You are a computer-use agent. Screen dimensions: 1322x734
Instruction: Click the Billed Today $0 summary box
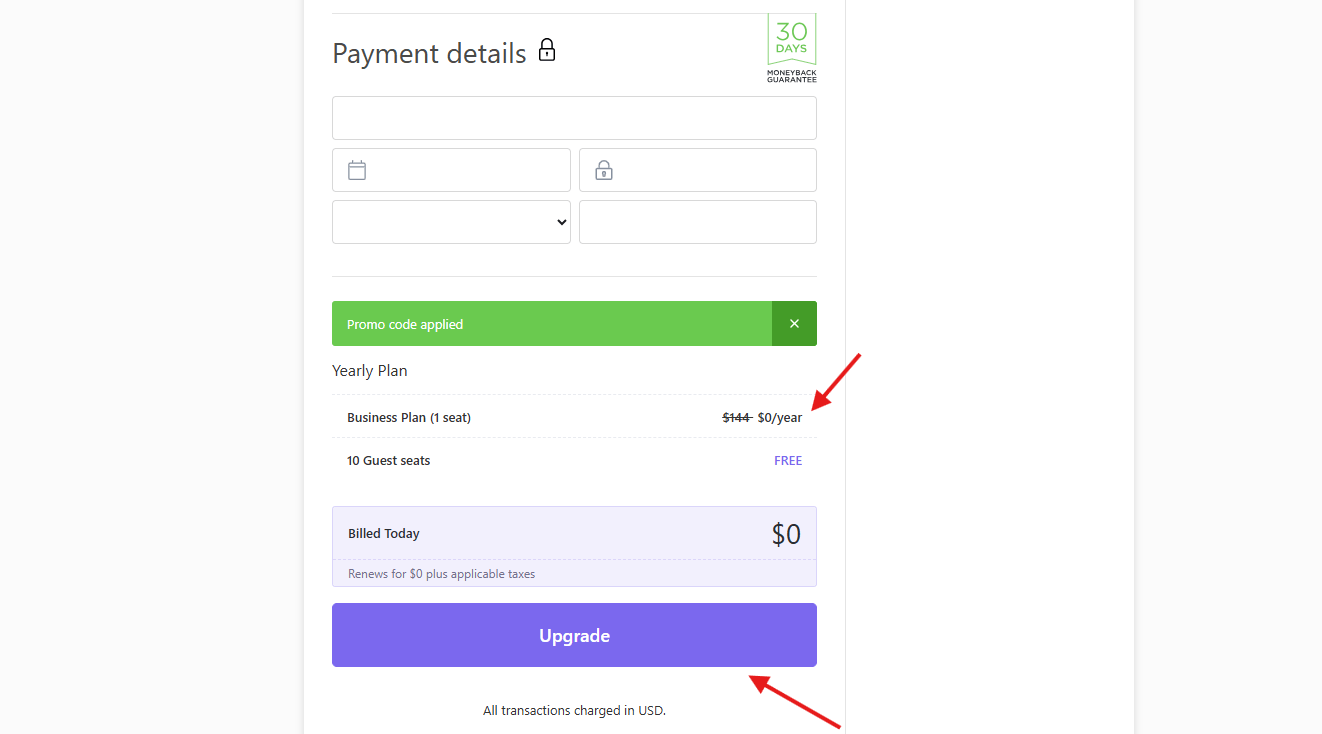point(574,533)
